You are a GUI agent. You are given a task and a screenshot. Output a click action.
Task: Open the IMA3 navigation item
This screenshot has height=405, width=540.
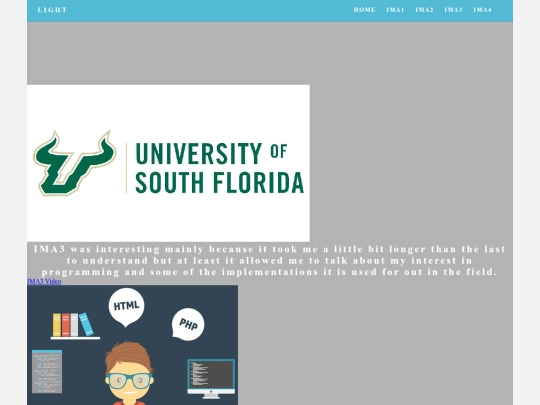453,10
